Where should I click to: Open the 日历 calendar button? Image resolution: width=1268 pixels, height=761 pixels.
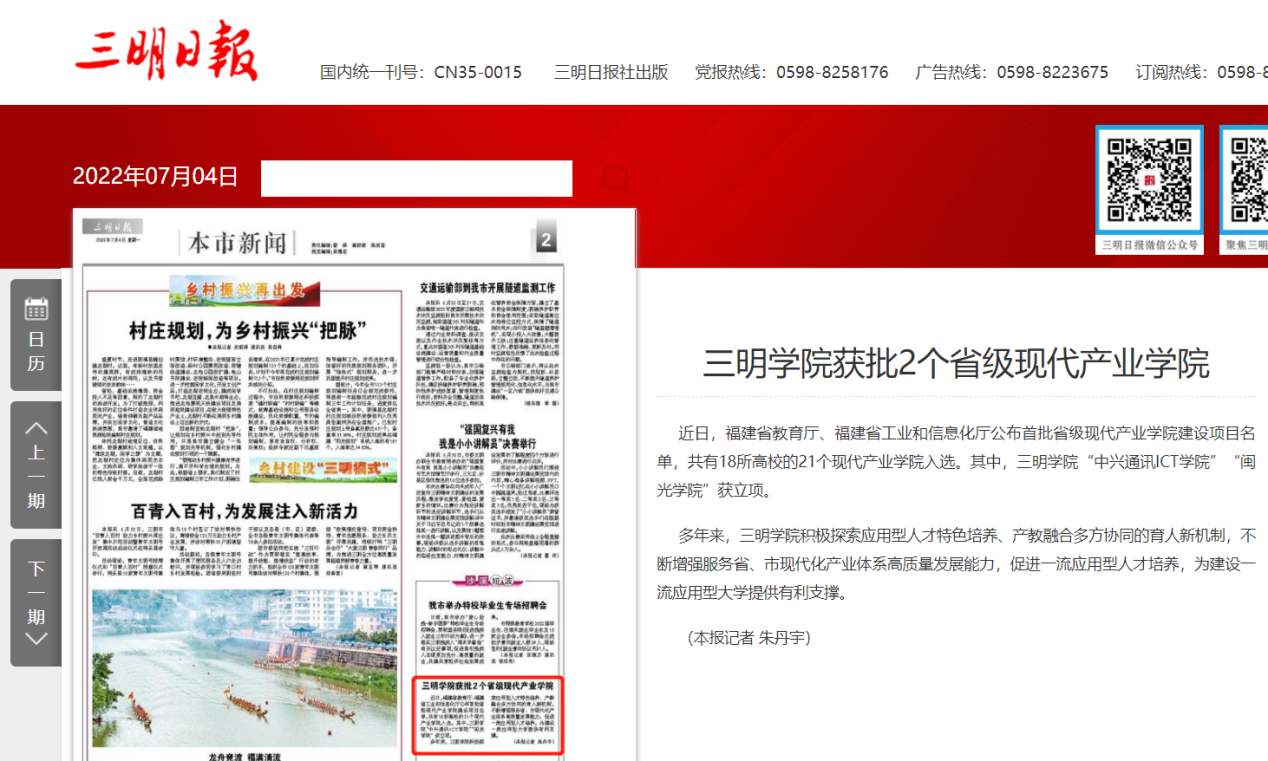coord(36,335)
